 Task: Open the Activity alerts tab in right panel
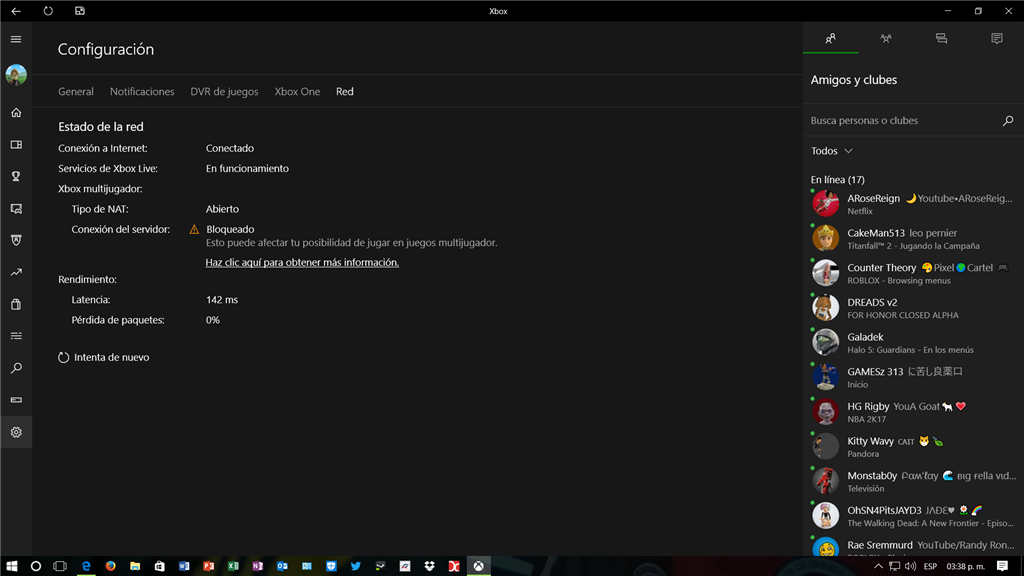pyautogui.click(x=997, y=39)
